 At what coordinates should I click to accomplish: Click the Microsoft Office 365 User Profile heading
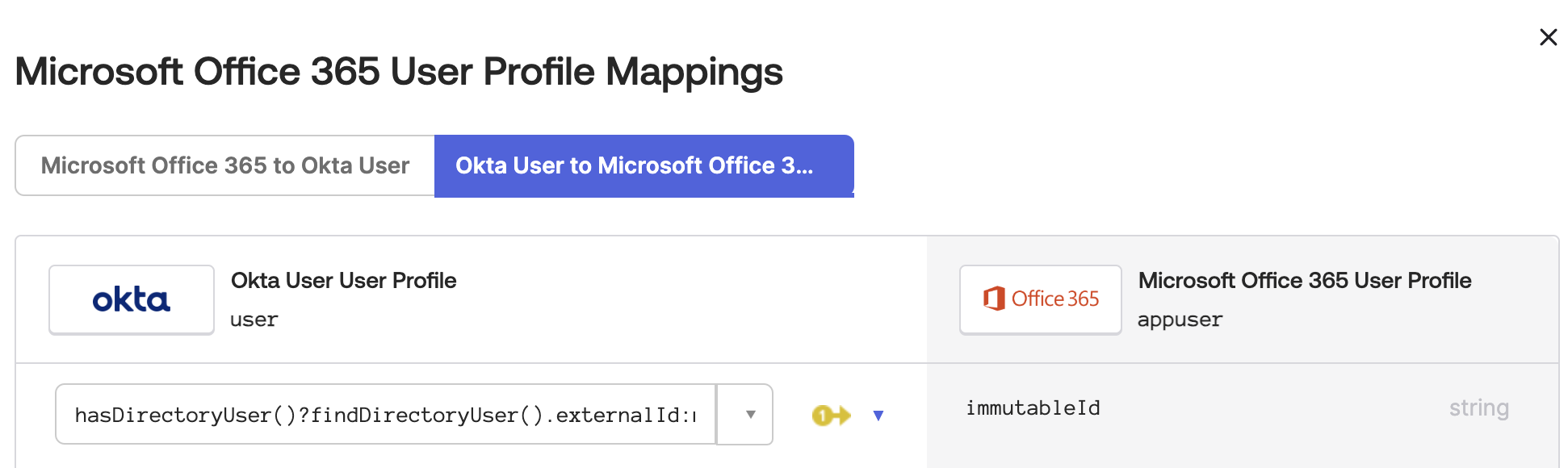pos(1305,280)
